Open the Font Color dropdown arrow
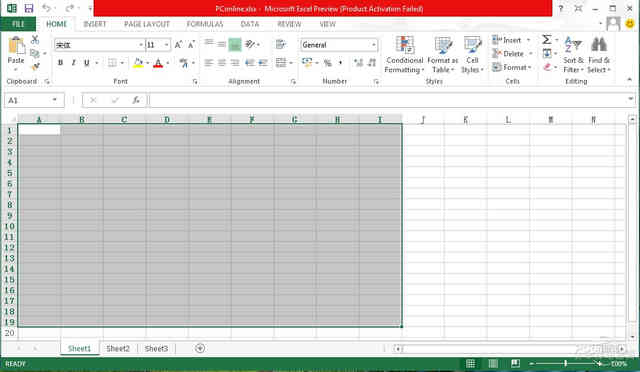This screenshot has height=372, width=640. pos(167,63)
